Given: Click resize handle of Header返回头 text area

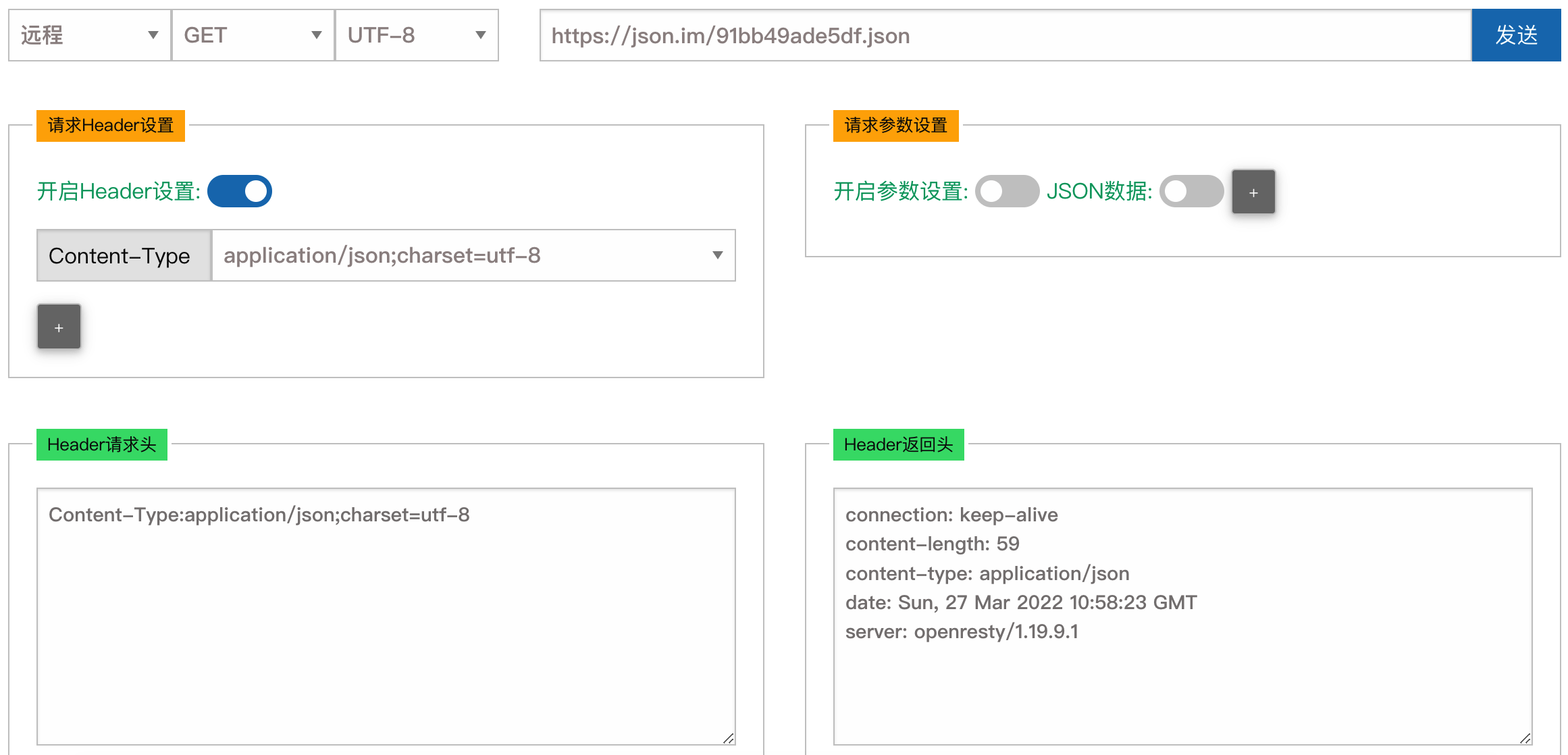Looking at the screenshot, I should click(1525, 738).
